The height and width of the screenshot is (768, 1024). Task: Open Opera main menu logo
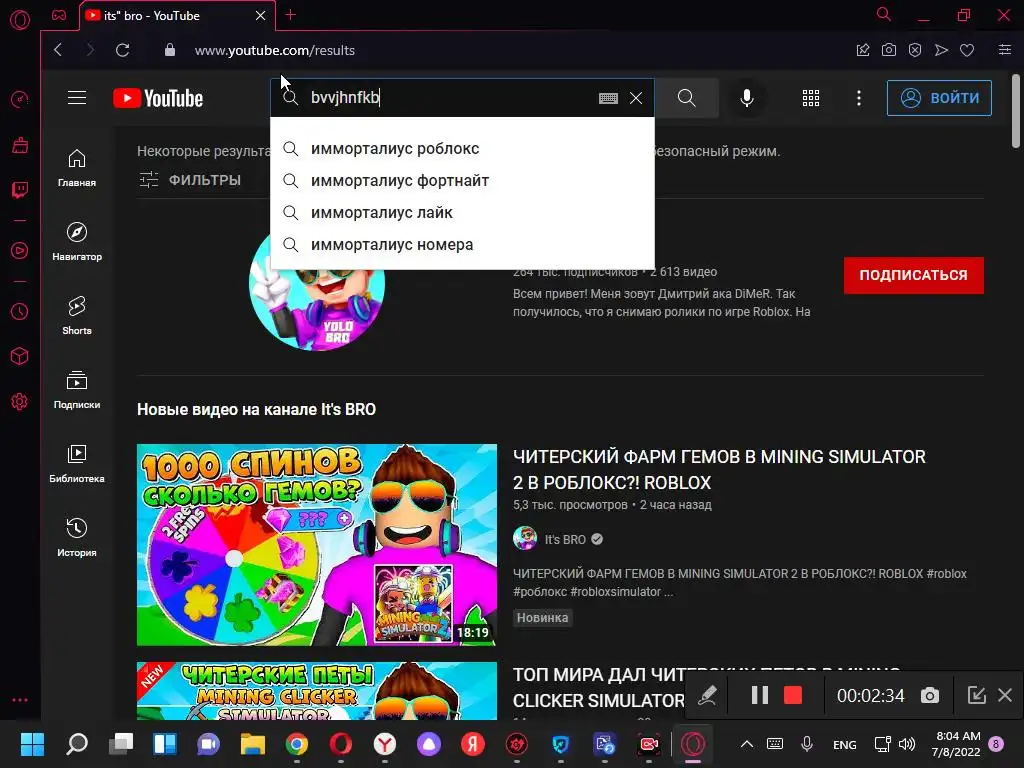(20, 20)
